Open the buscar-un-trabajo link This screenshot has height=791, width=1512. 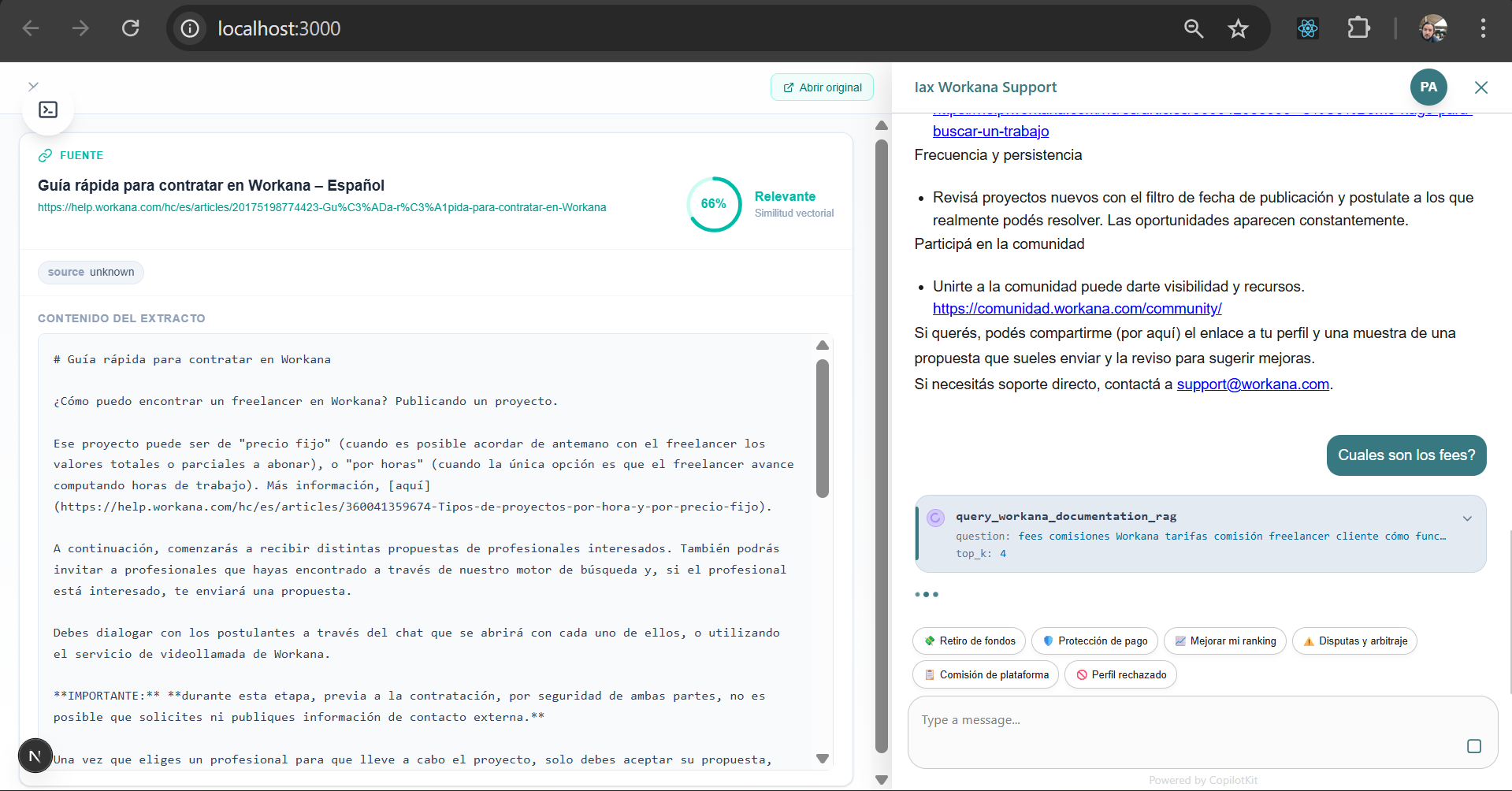coord(990,132)
